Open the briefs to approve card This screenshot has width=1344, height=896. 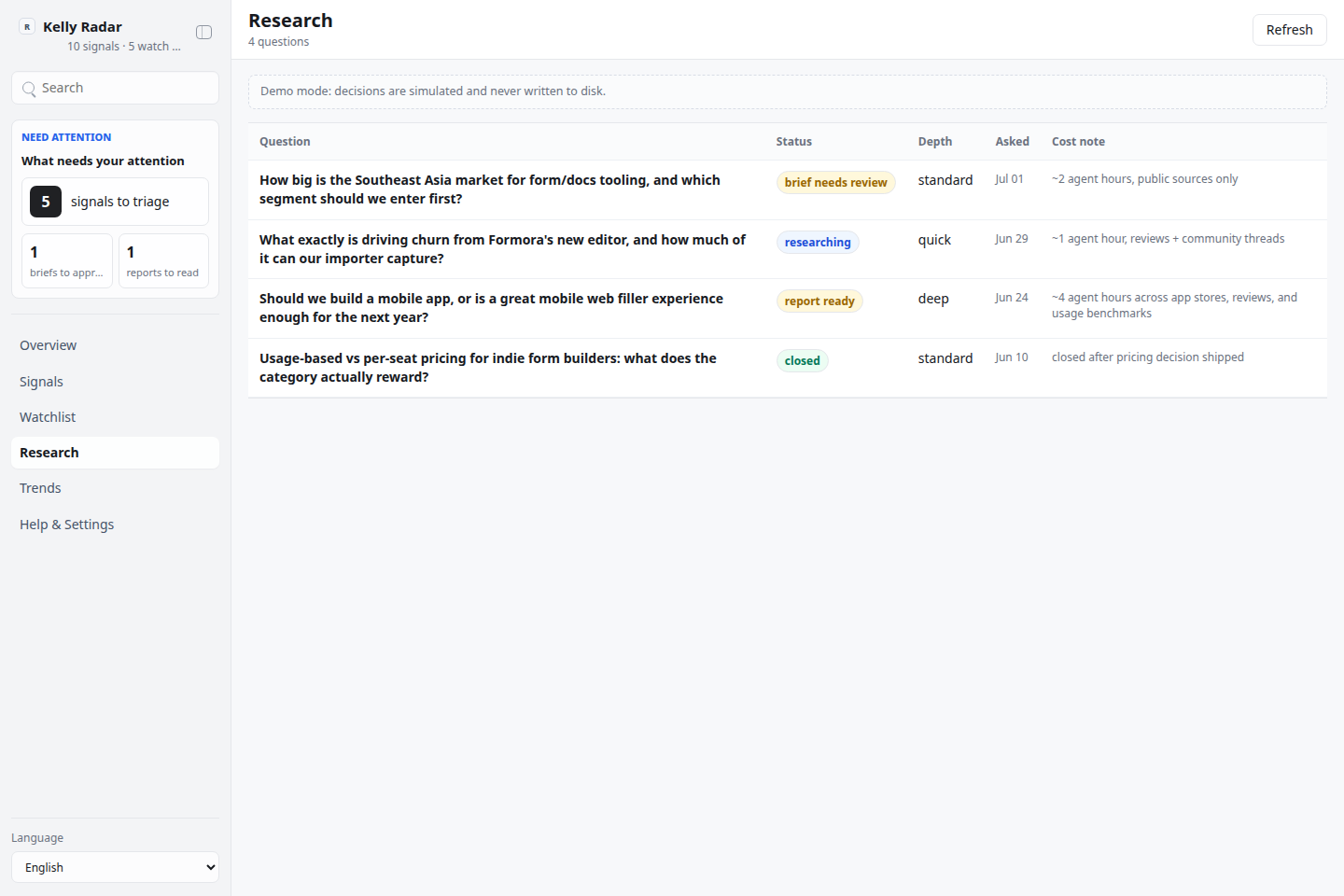(67, 261)
